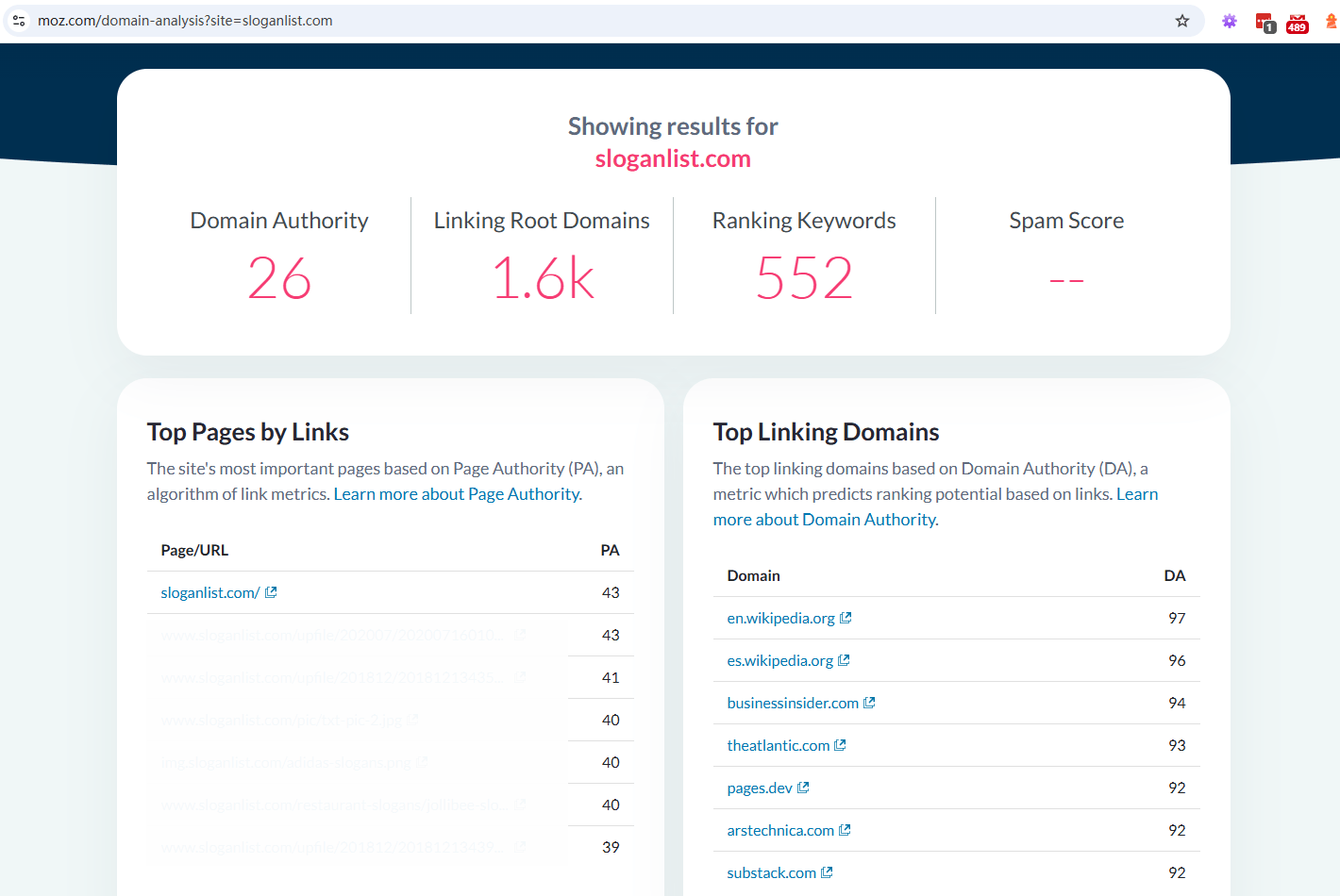1340x896 pixels.
Task: Click DA value 94 for businessinsider.com
Action: coord(1177,703)
